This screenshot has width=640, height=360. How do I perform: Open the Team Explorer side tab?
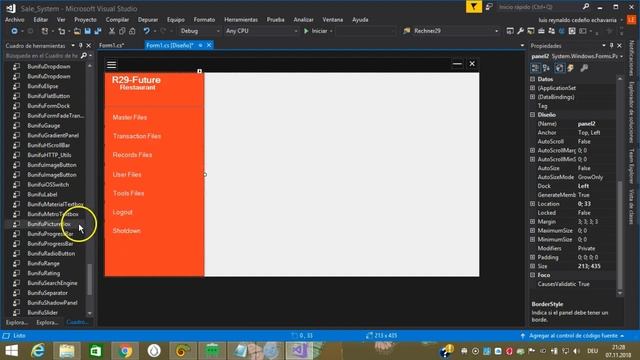pos(631,165)
